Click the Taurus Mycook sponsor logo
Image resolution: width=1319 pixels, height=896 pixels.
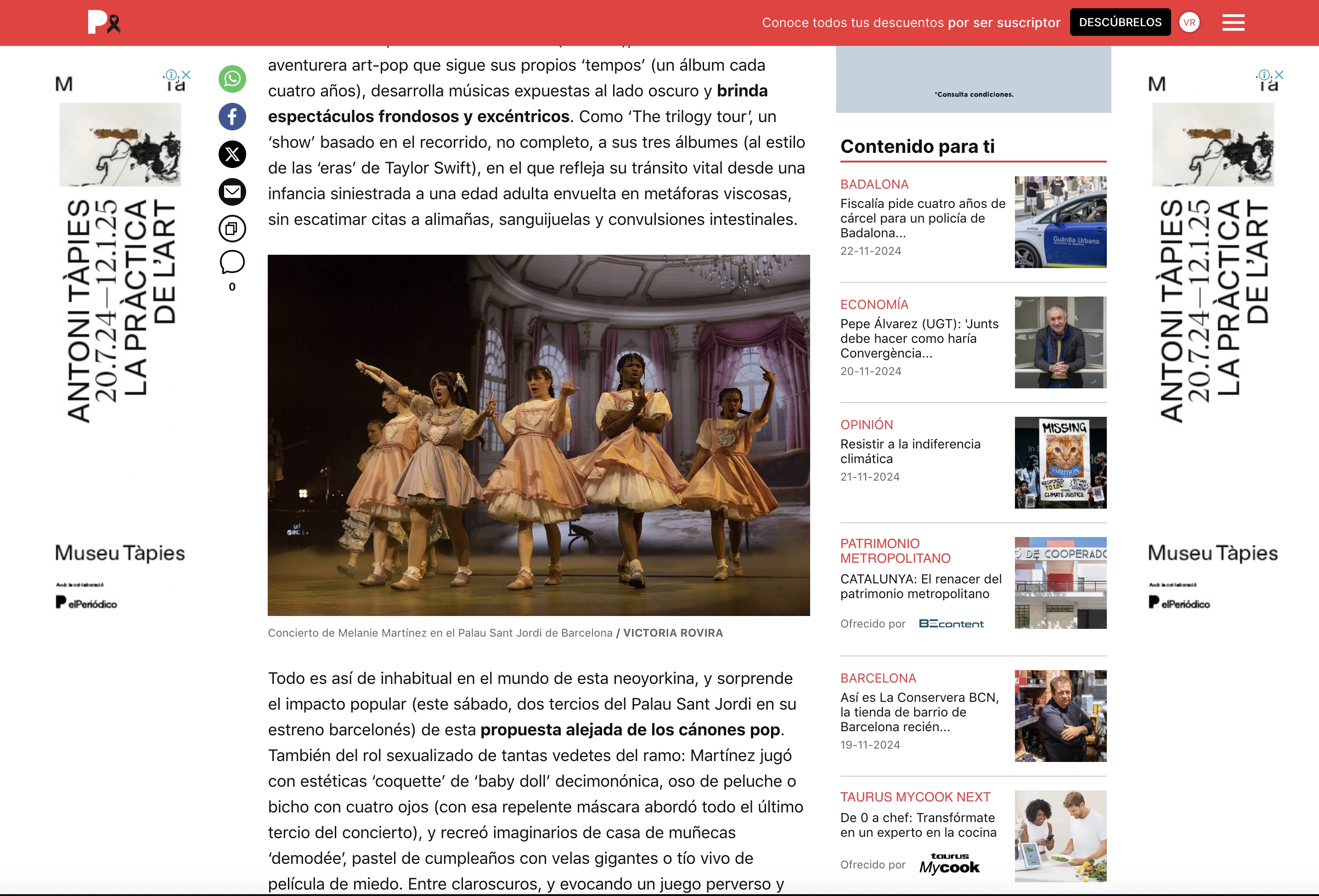coord(949,863)
